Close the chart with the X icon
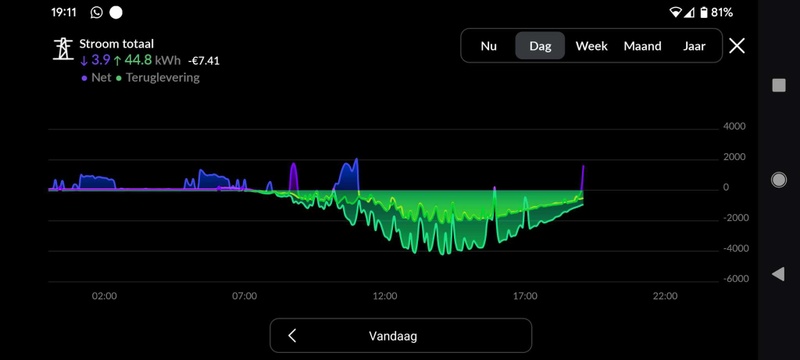This screenshot has height=360, width=800. pyautogui.click(x=737, y=46)
